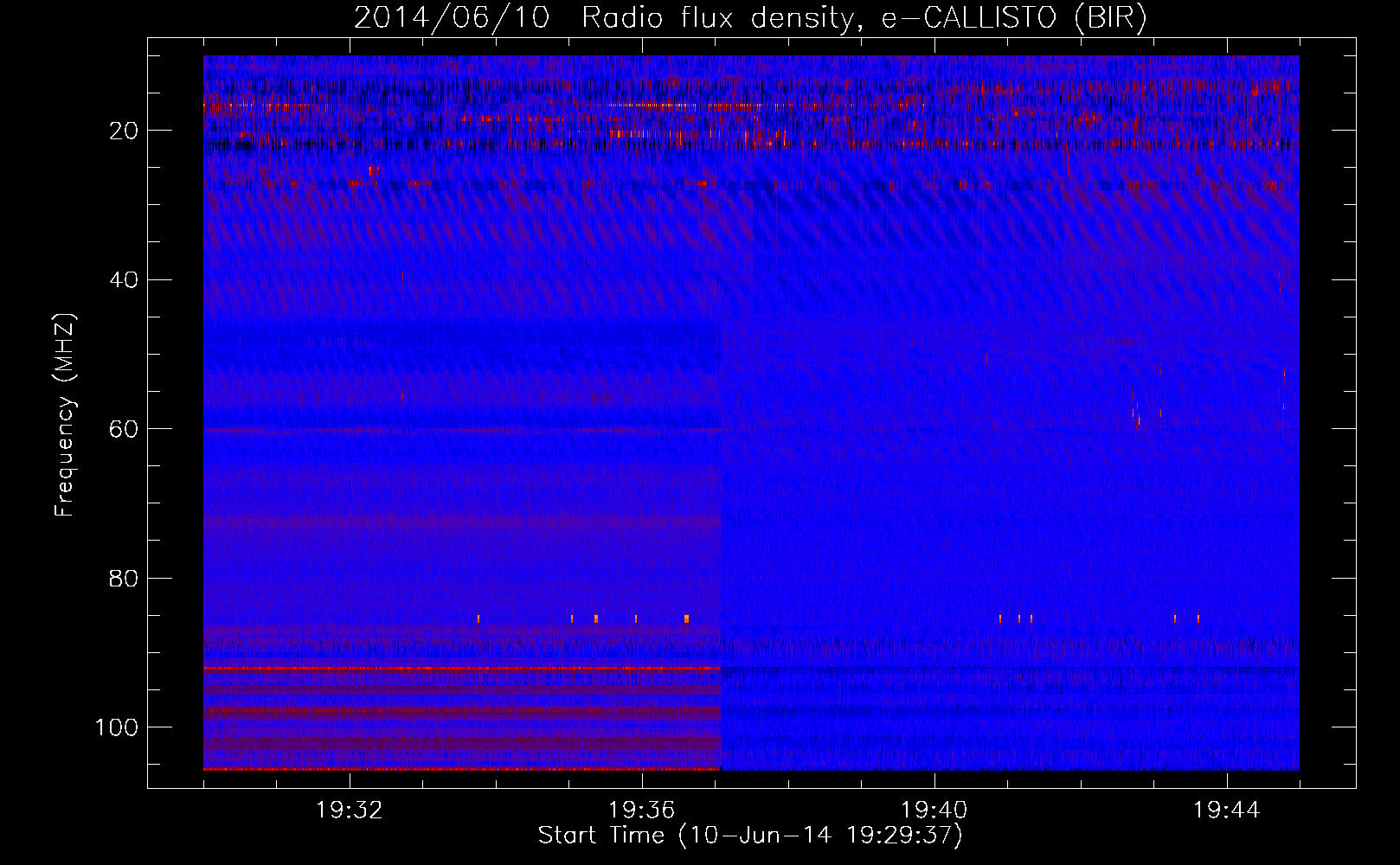Click the 19:32 time tick label

(x=350, y=811)
